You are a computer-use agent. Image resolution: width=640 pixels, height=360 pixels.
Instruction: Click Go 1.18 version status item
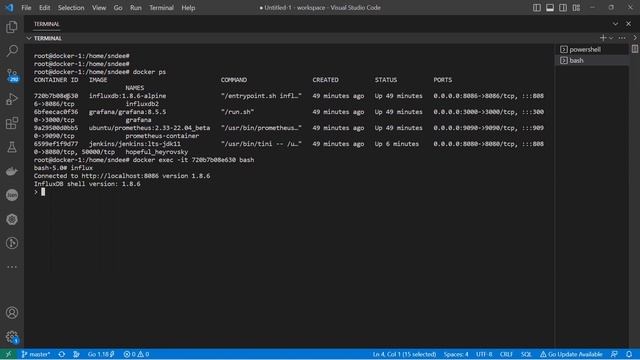click(101, 354)
